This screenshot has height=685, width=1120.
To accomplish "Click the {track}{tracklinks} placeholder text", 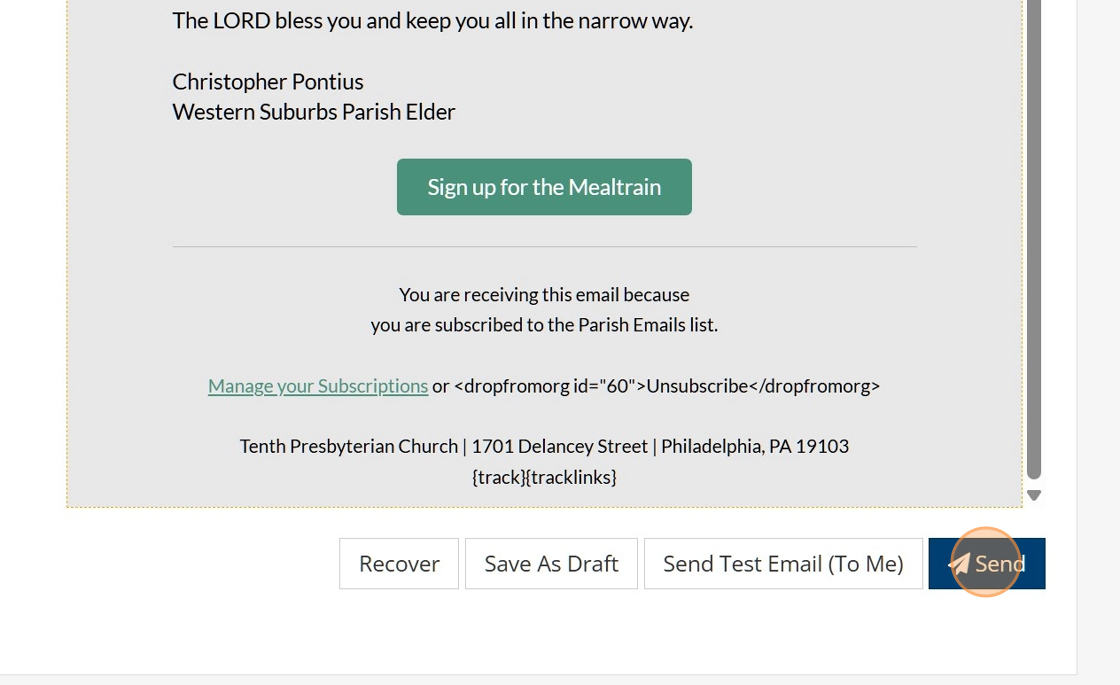I will click(x=544, y=477).
